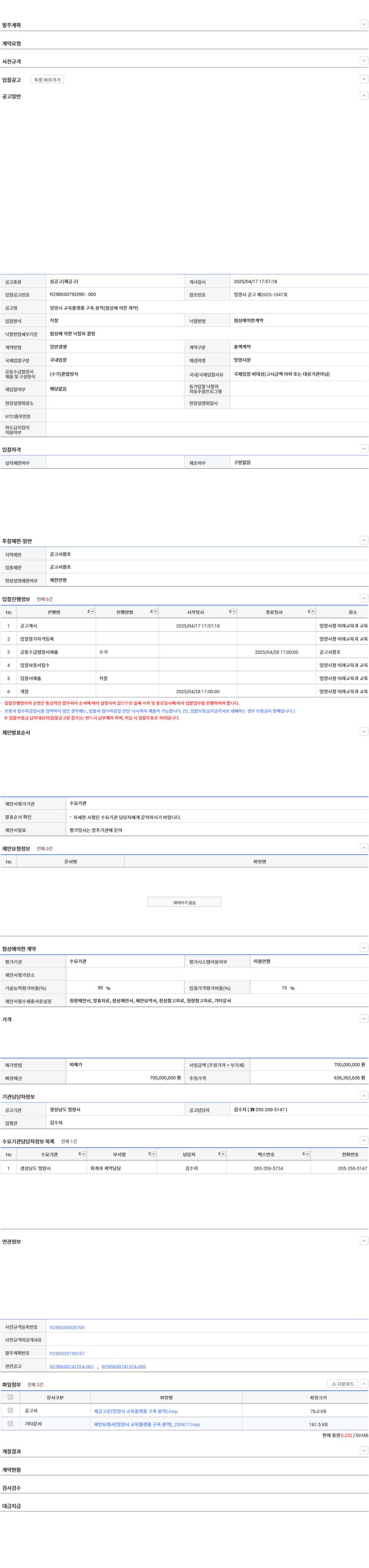Sort the 담당자 column with its arrow icon
The height and width of the screenshot is (1568, 369).
point(219,1154)
